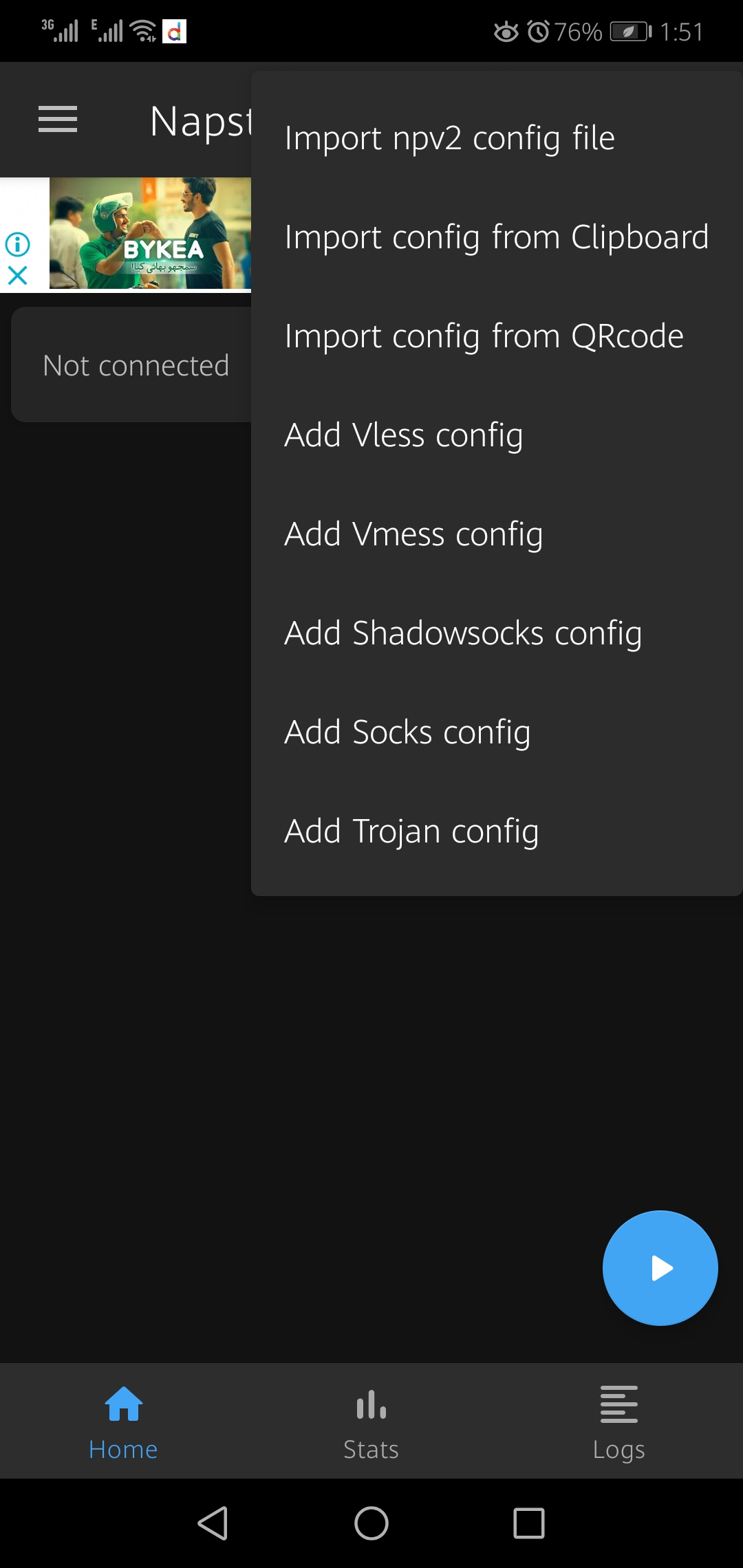
Task: Tap the ad info icon
Action: tap(17, 243)
